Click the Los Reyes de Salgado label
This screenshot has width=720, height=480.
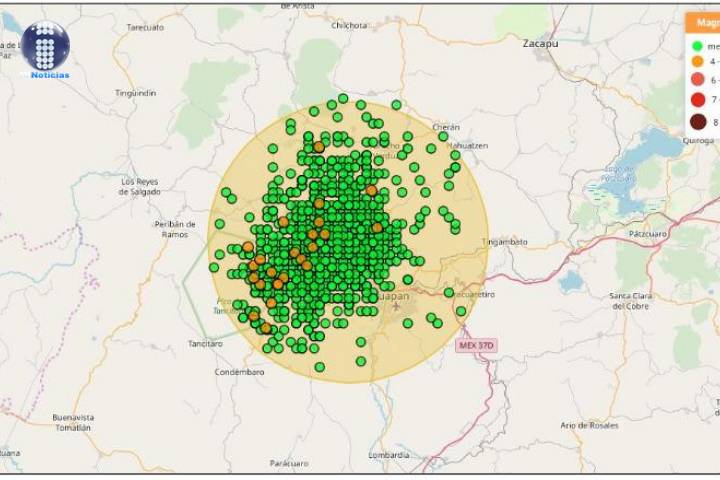coord(140,187)
